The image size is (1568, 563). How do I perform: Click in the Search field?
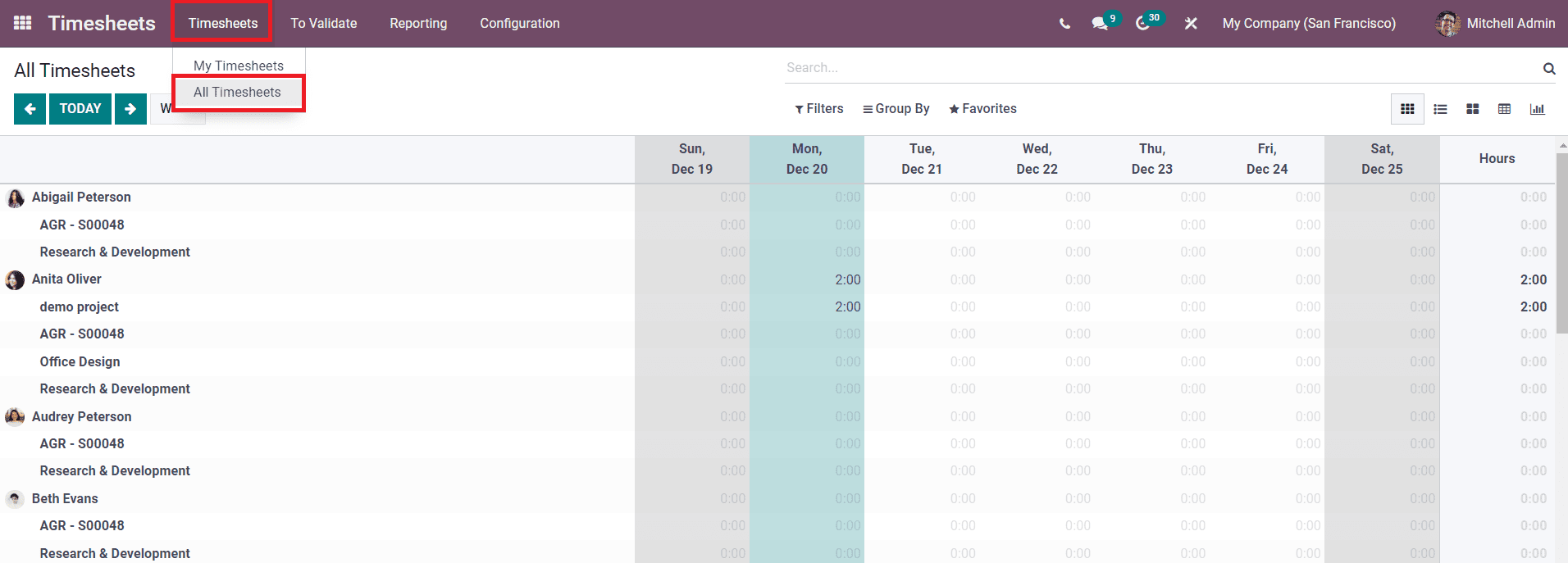(1160, 68)
